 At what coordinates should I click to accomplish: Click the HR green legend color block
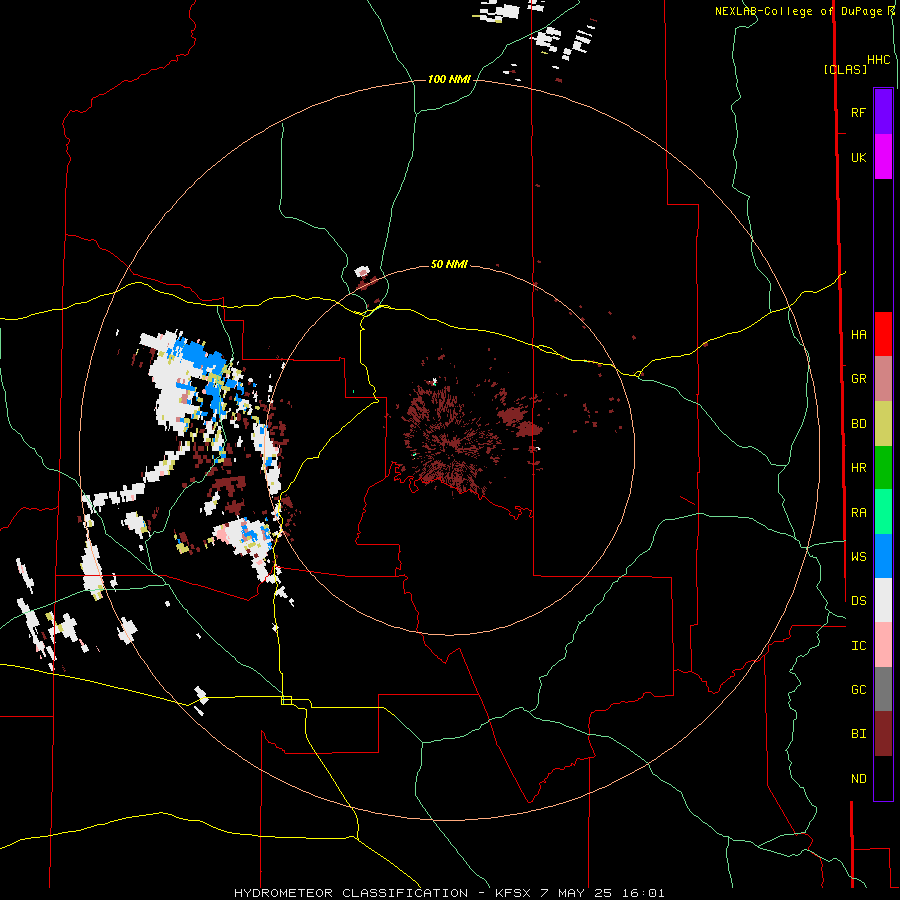[x=883, y=468]
